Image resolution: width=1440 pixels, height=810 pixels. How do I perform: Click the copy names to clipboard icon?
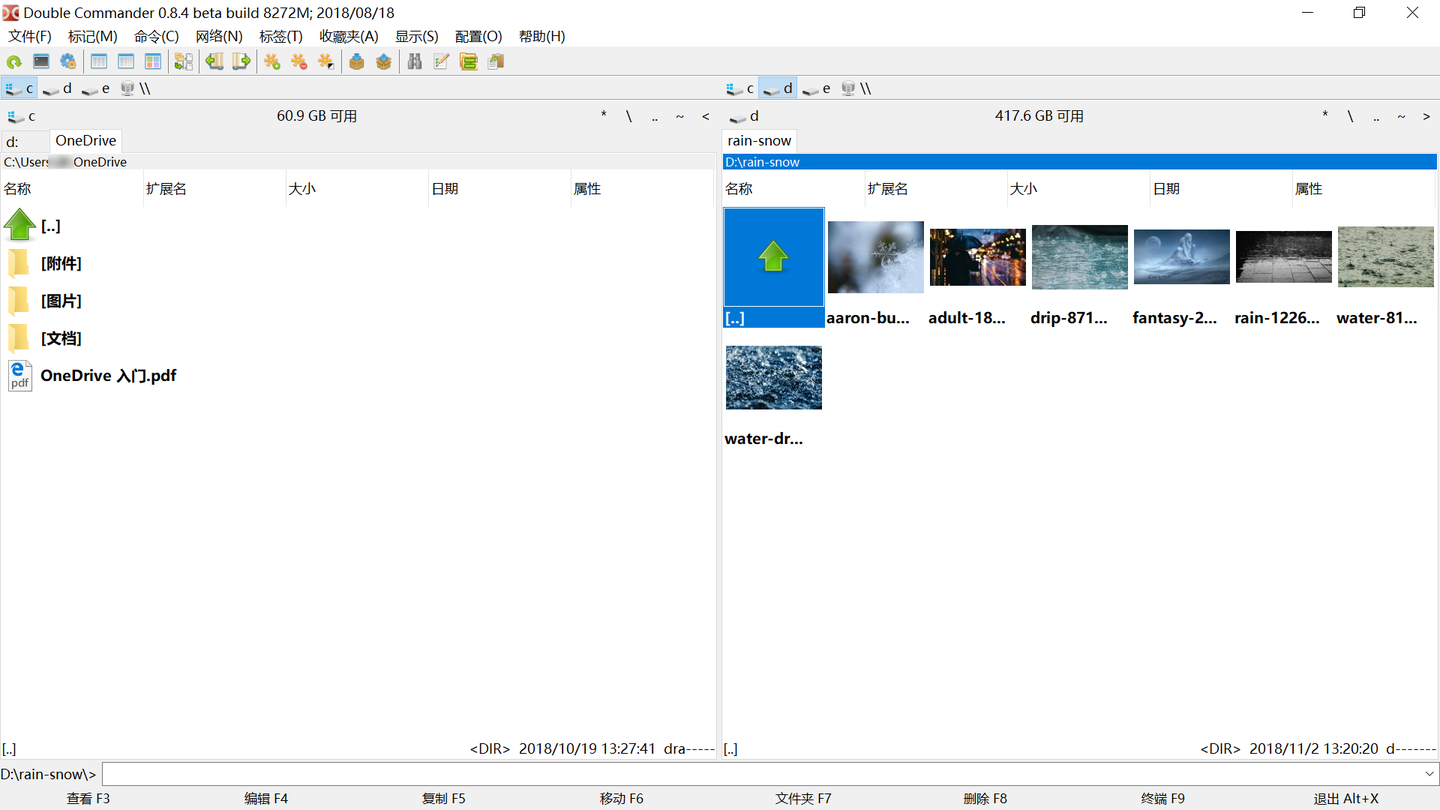tap(496, 62)
